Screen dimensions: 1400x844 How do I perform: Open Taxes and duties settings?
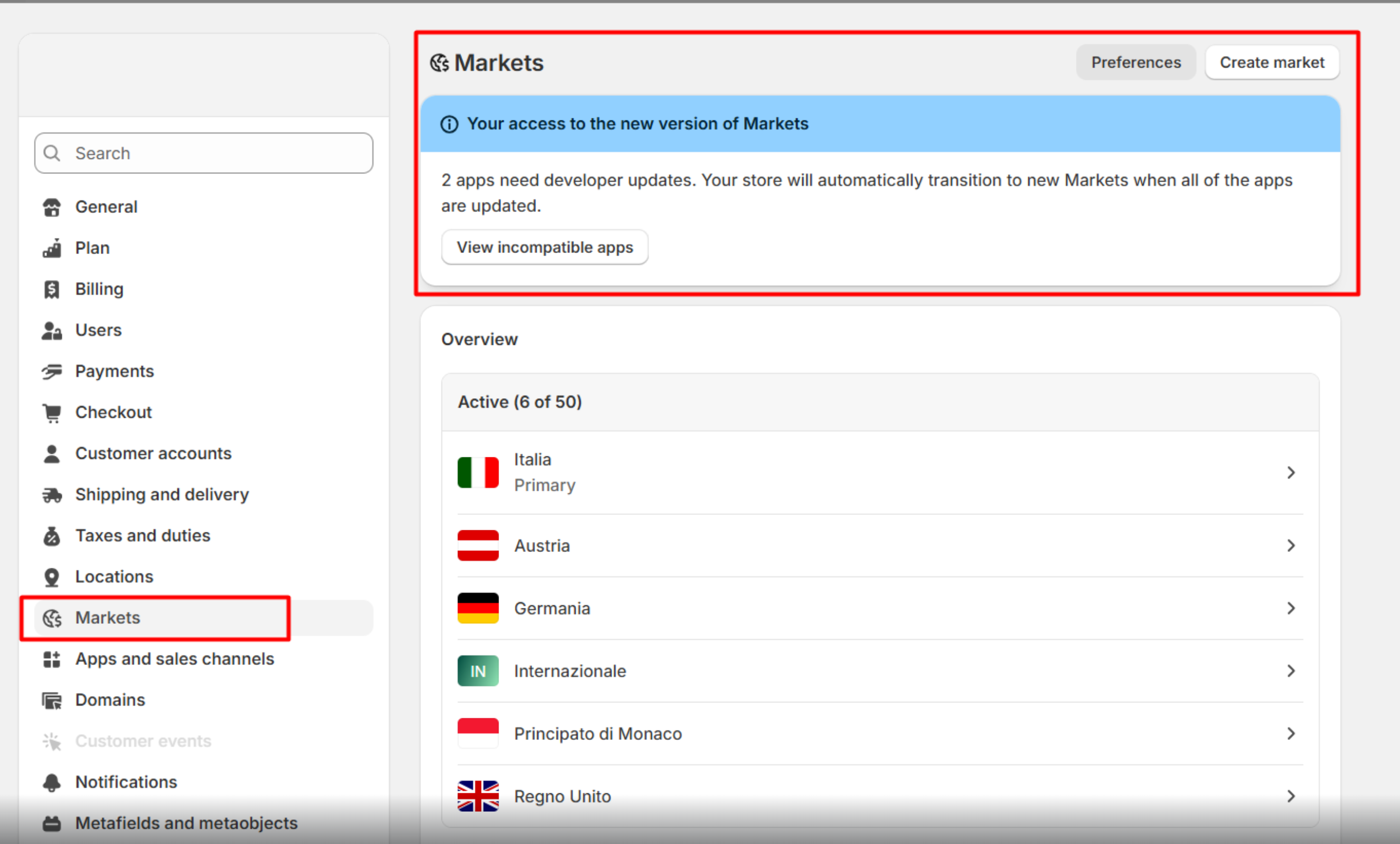pos(143,536)
